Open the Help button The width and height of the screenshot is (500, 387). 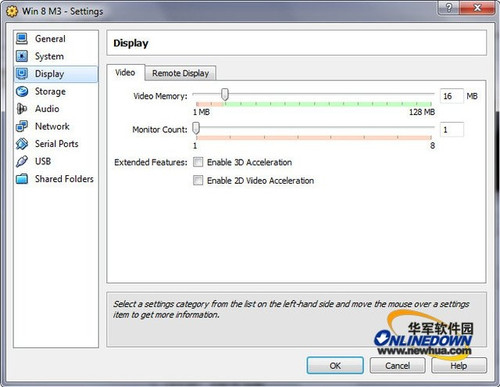point(459,366)
